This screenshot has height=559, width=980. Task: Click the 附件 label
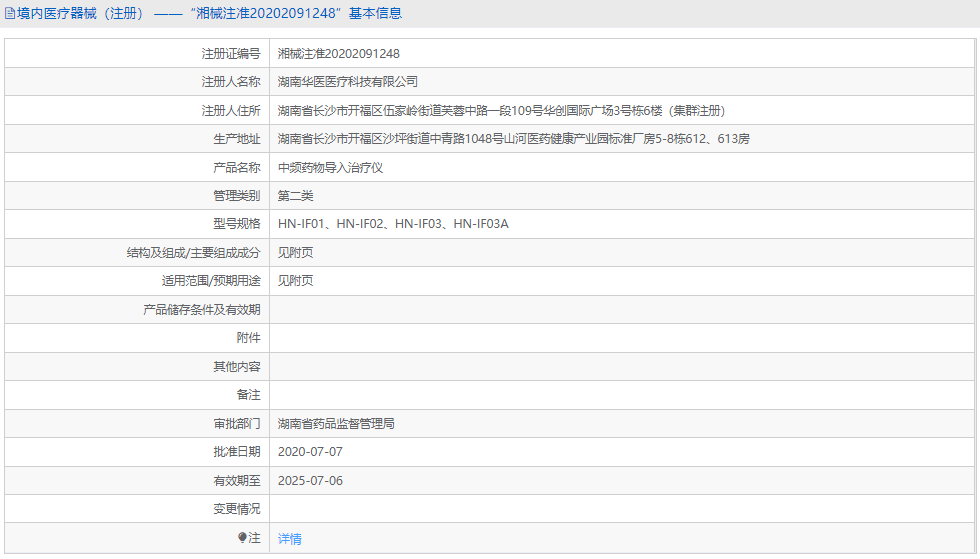[x=249, y=338]
